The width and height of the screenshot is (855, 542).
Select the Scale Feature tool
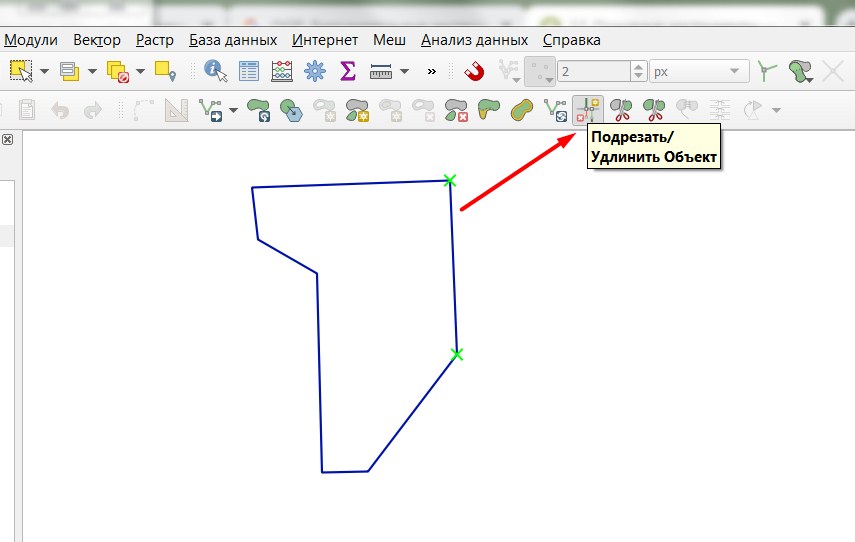tap(291, 110)
